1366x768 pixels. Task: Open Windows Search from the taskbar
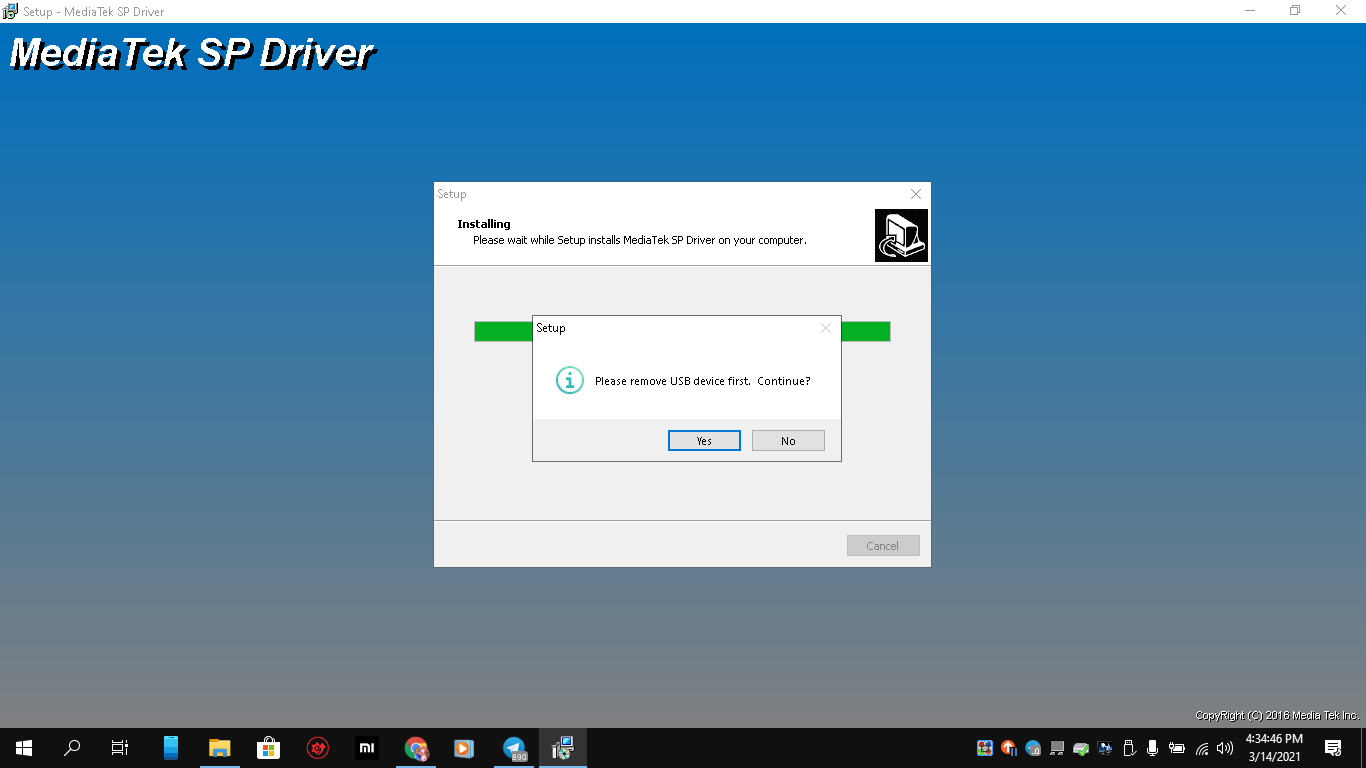[x=72, y=748]
